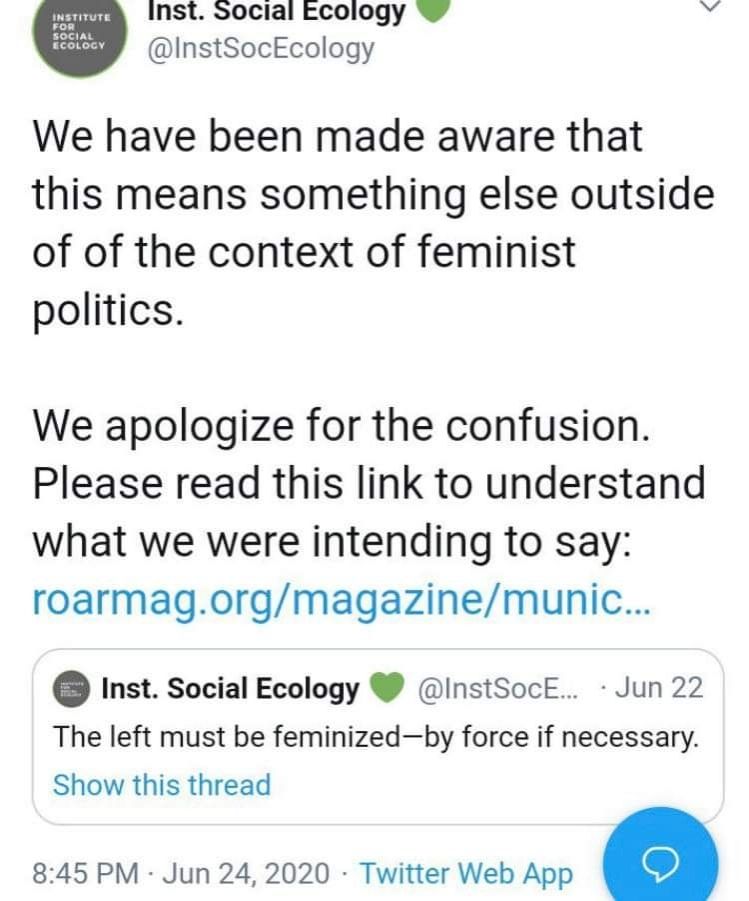Click the truncated @InstSocE... handle in quoted tweet
The width and height of the screenshot is (749, 901).
tap(499, 688)
